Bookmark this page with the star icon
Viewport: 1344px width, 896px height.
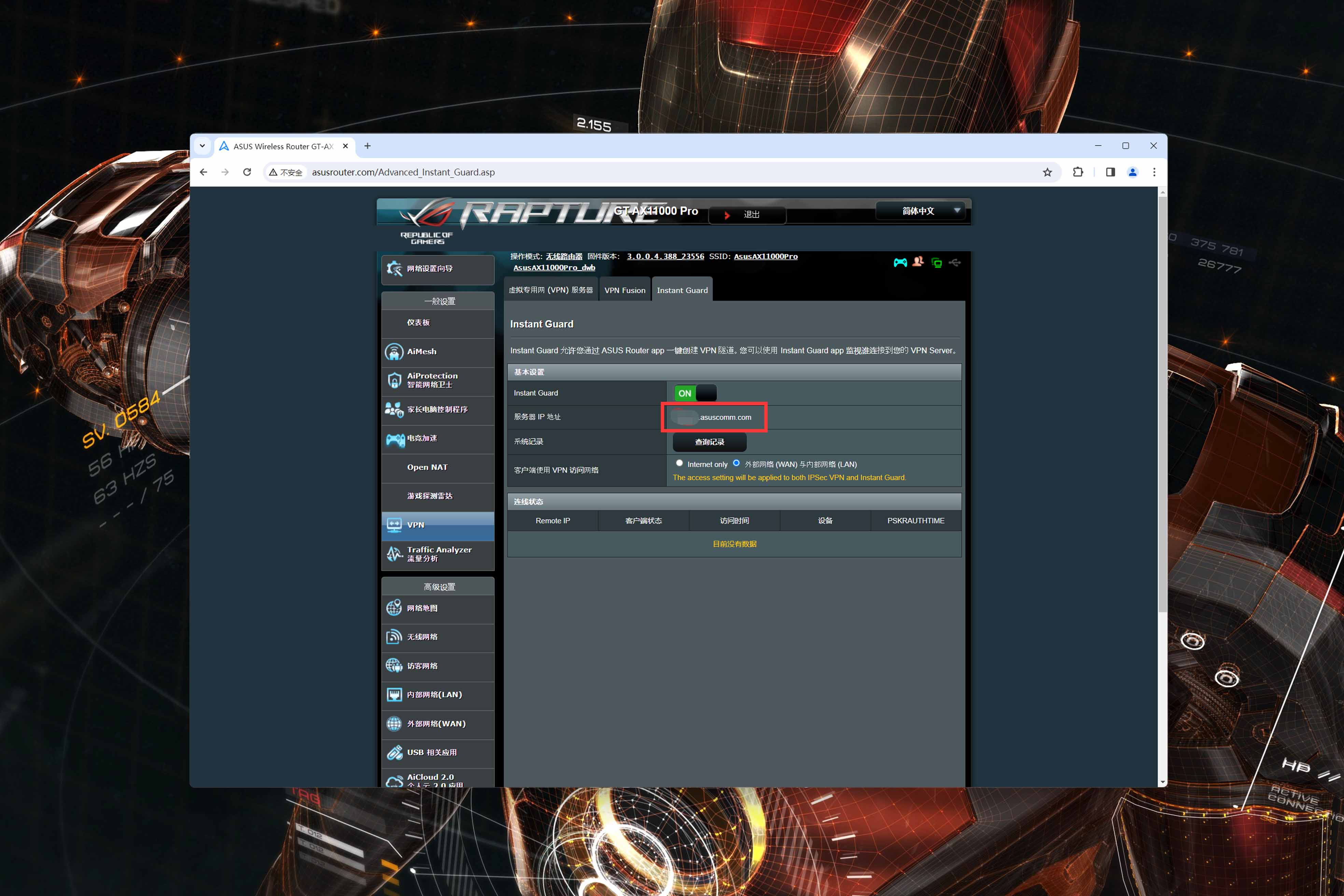coord(1047,172)
